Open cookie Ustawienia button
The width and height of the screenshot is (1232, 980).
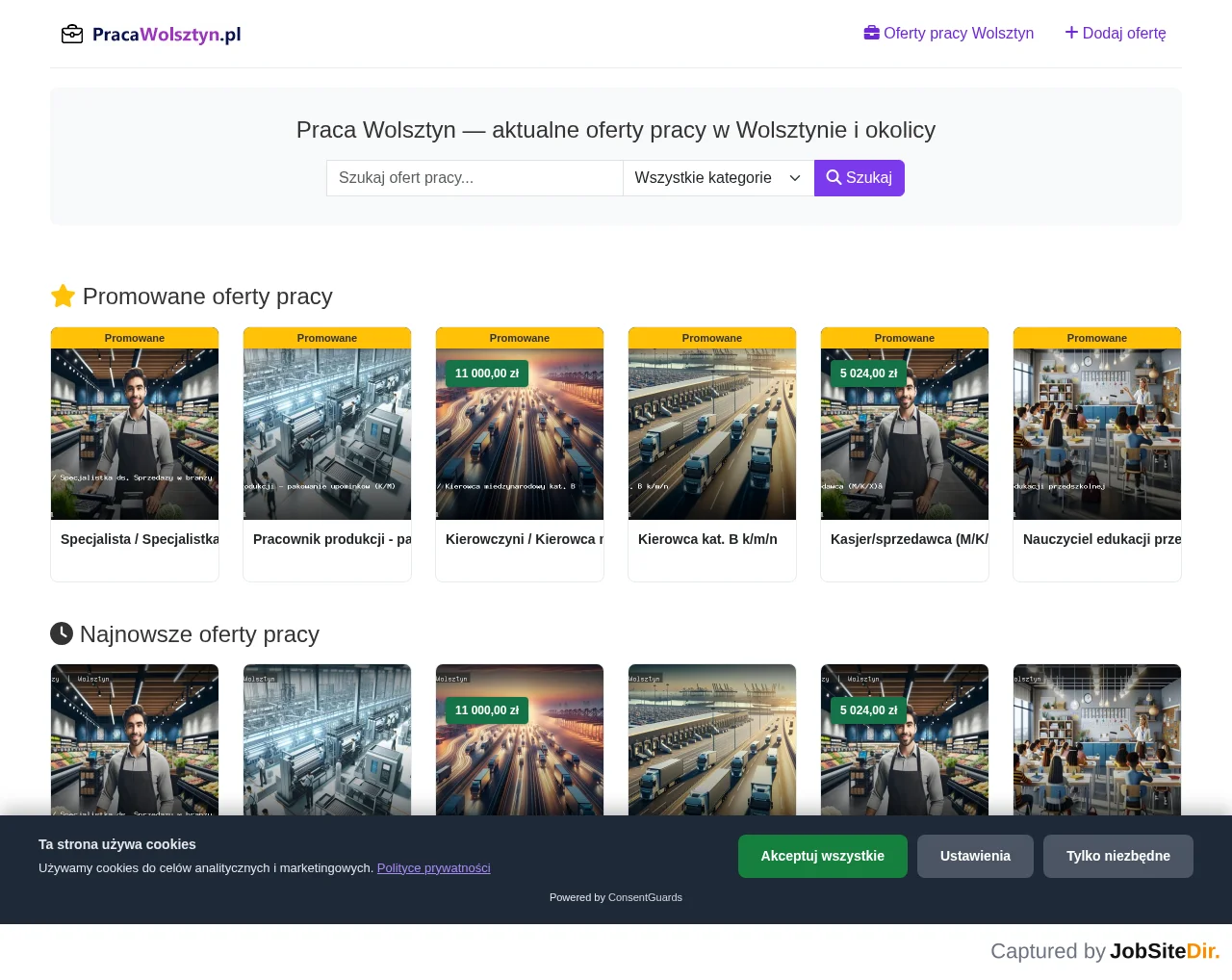point(975,856)
